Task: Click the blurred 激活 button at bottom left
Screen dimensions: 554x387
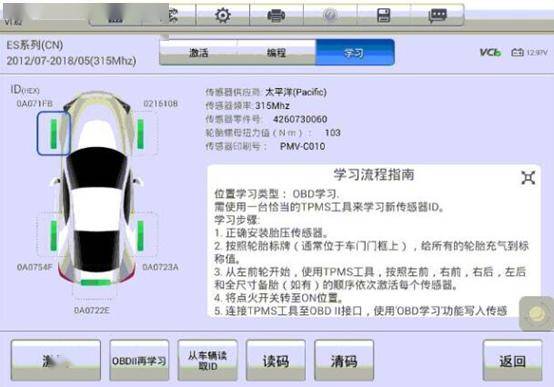Action: pyautogui.click(x=56, y=360)
